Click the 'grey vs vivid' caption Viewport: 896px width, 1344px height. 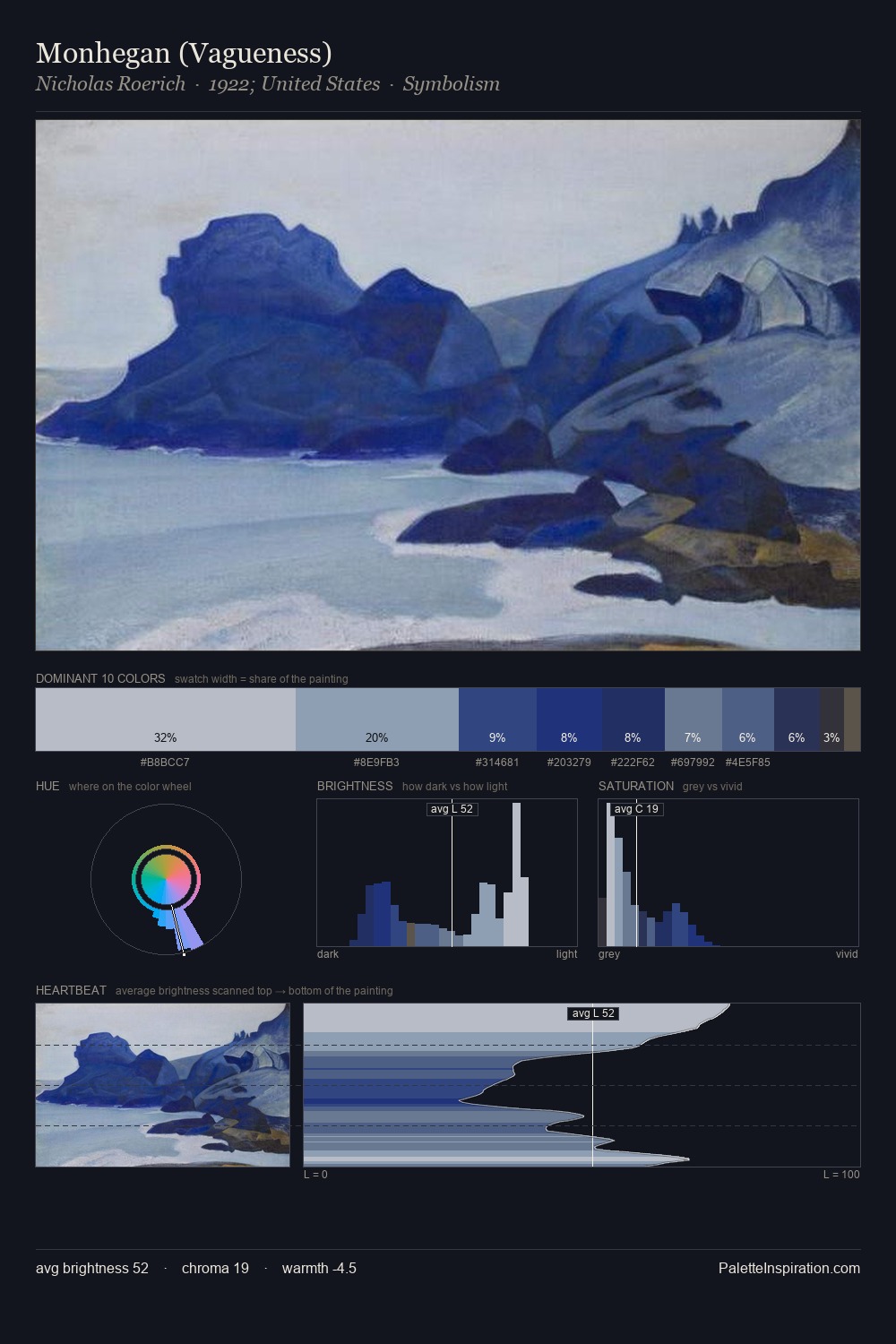[x=712, y=787]
